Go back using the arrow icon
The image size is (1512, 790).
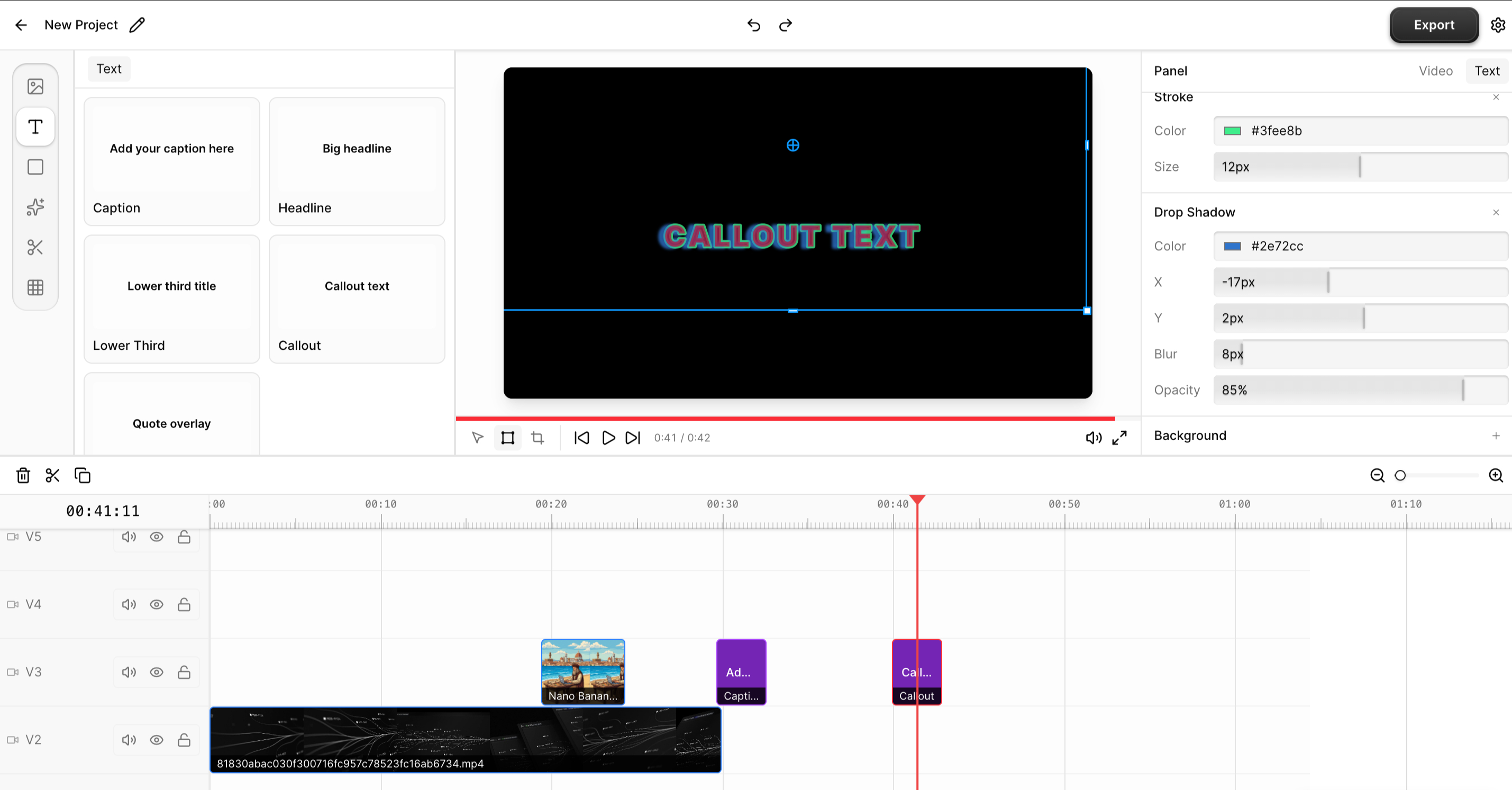point(21,25)
